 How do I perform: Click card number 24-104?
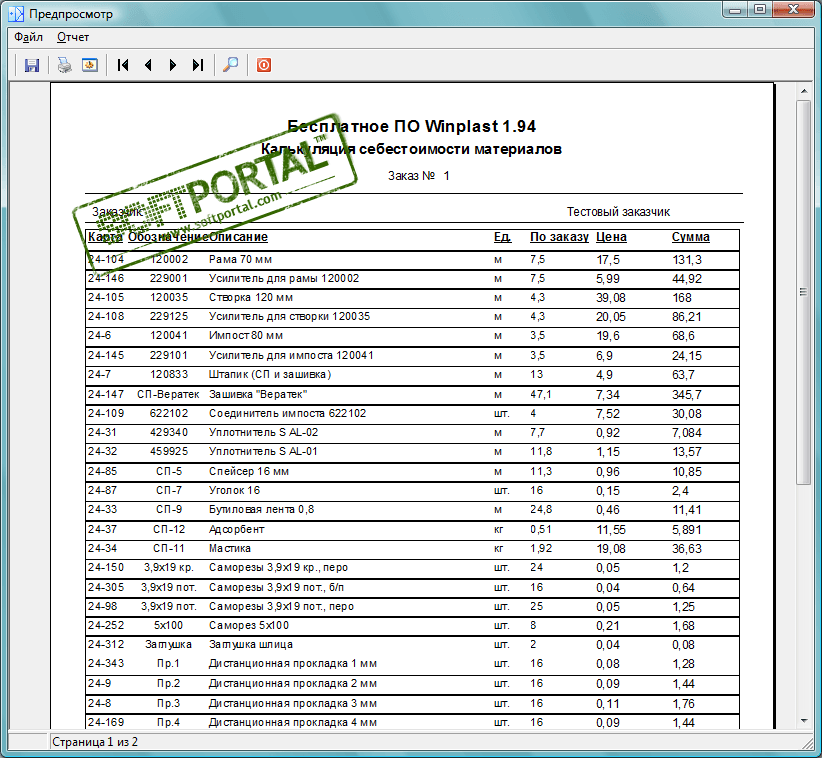106,259
